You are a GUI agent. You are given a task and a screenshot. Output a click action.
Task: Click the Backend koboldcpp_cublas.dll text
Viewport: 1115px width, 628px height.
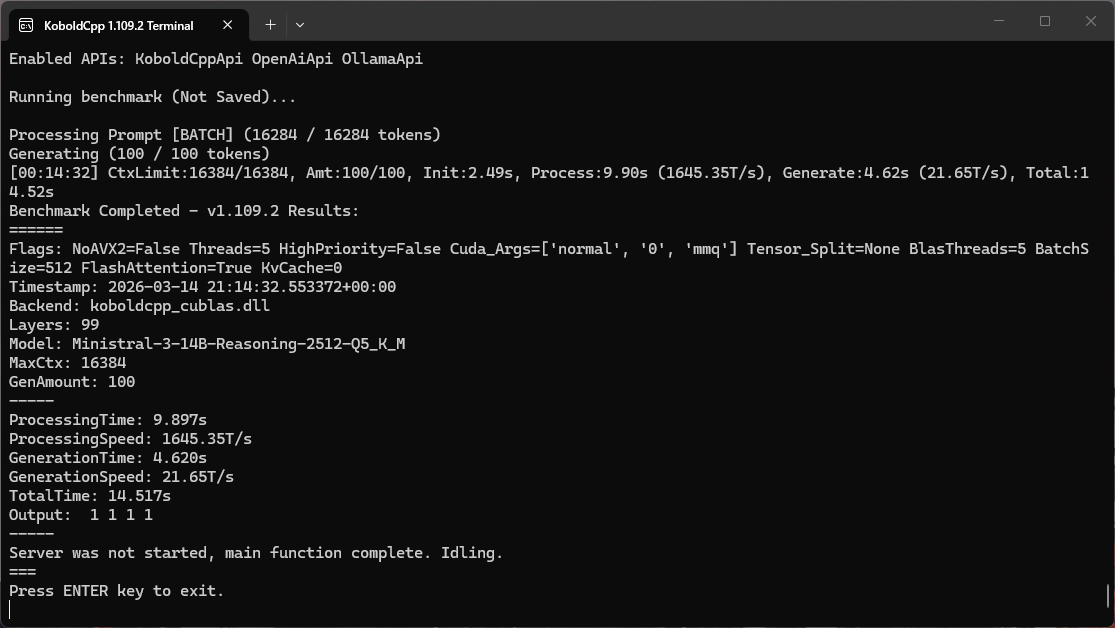coord(139,306)
